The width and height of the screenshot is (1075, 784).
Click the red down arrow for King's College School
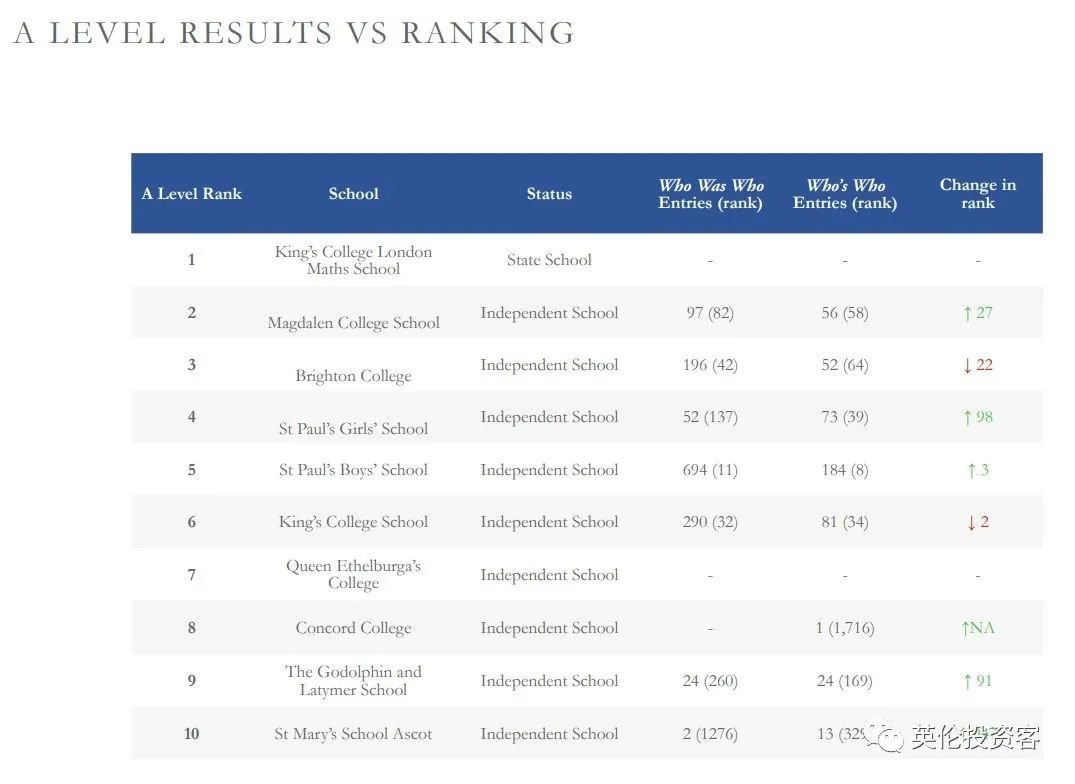click(971, 522)
